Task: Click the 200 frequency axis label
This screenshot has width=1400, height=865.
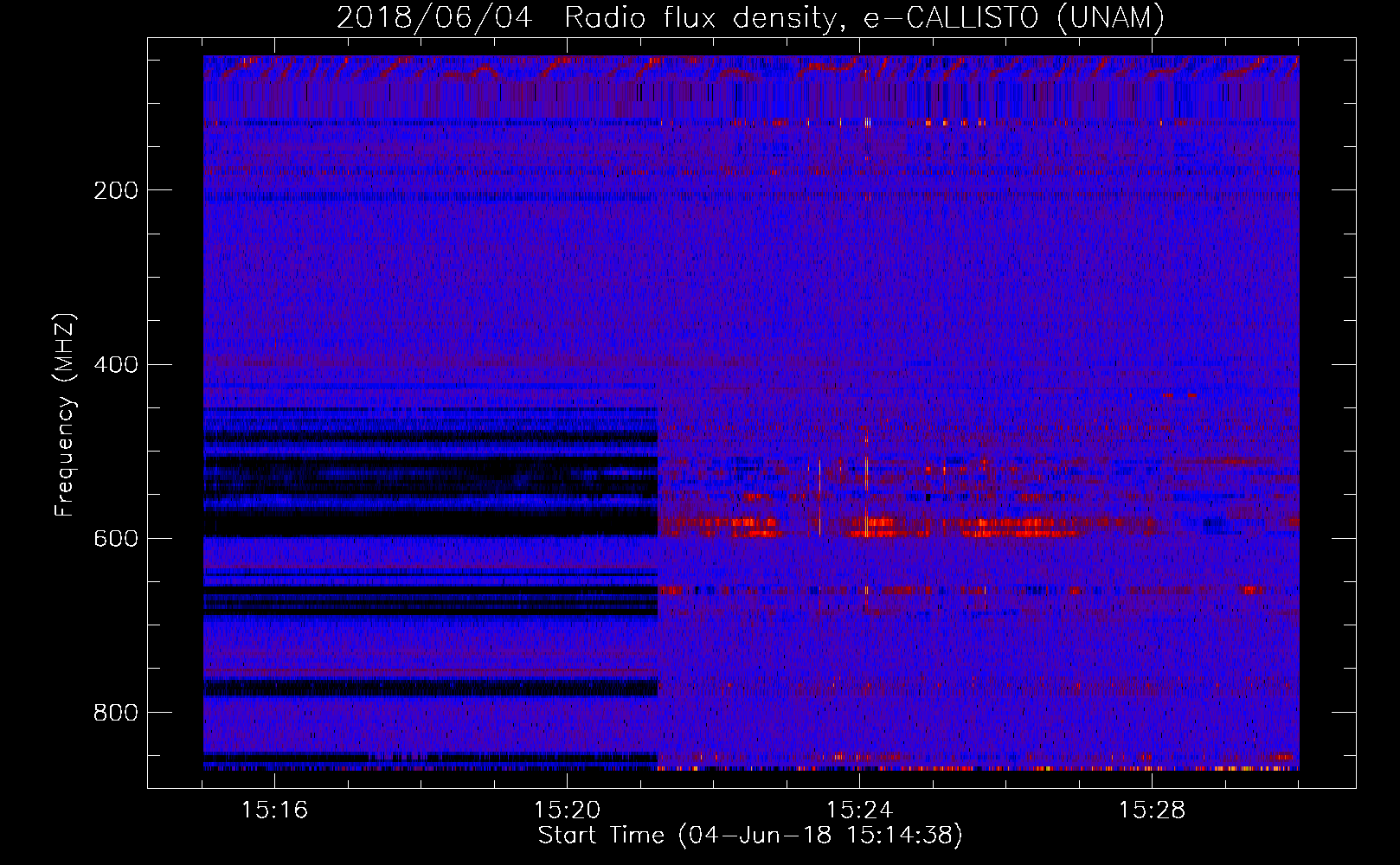Action: [x=116, y=190]
